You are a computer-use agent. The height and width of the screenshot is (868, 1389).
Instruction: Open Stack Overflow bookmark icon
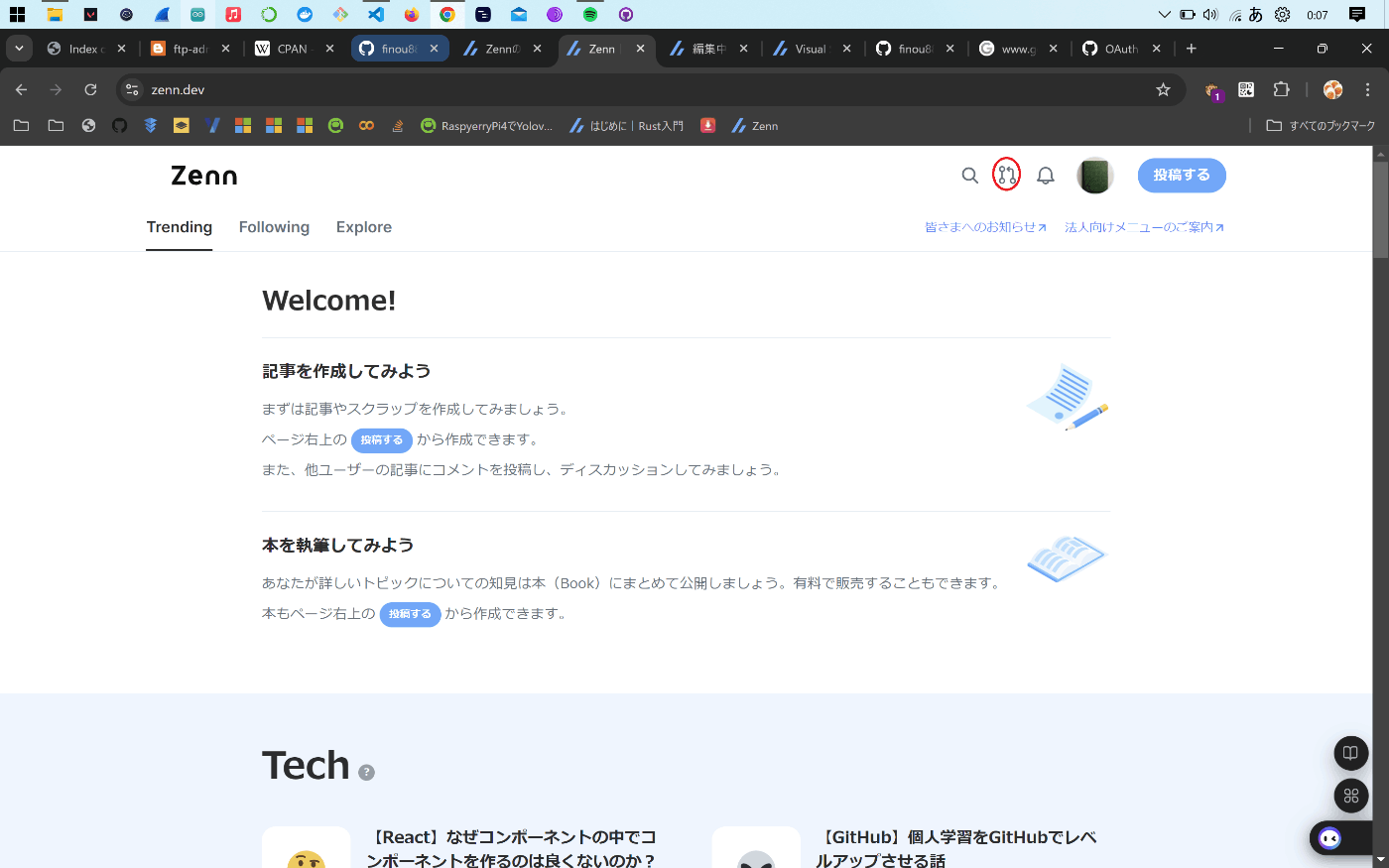397,126
